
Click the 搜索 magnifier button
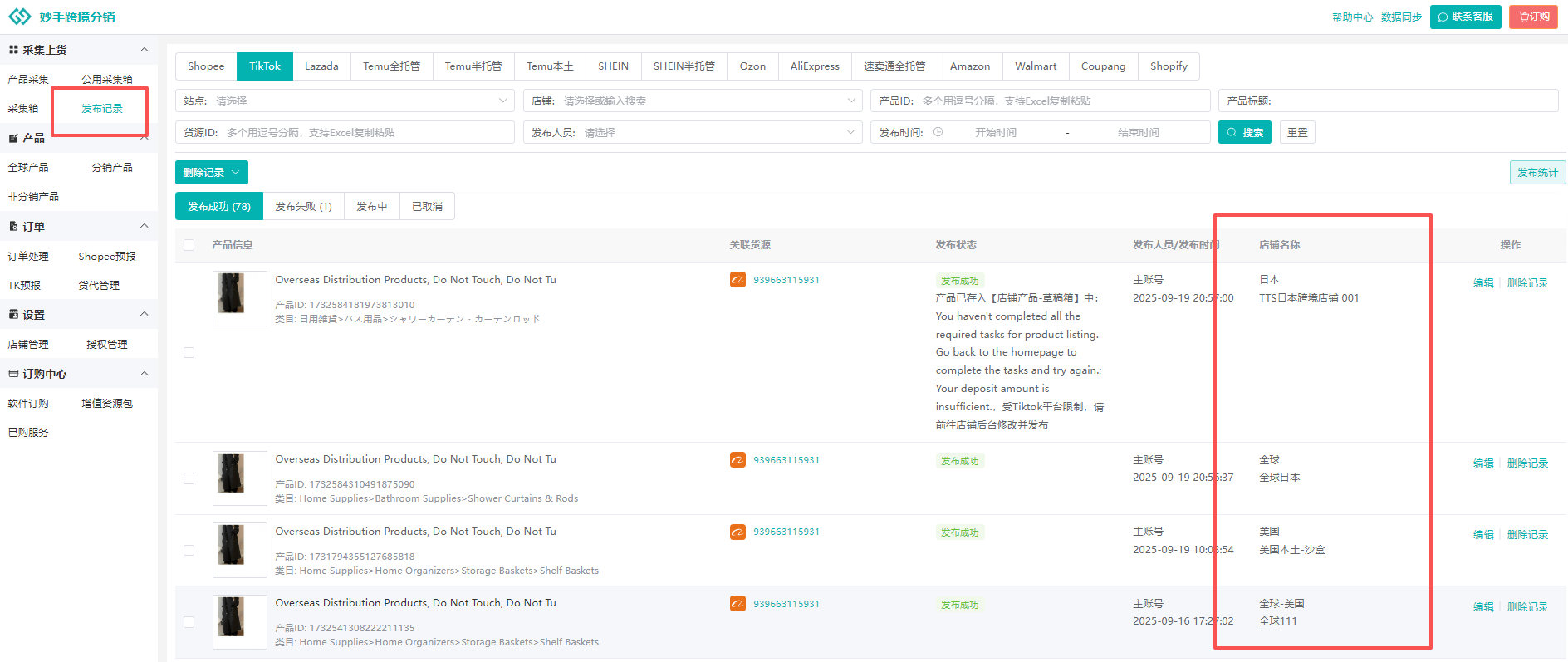pyautogui.click(x=1244, y=132)
